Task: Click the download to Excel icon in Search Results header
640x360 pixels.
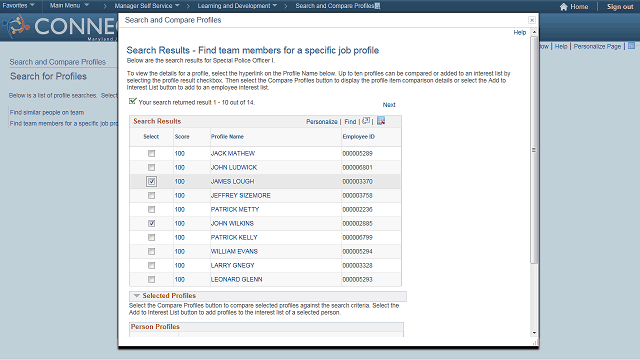Action: (381, 121)
